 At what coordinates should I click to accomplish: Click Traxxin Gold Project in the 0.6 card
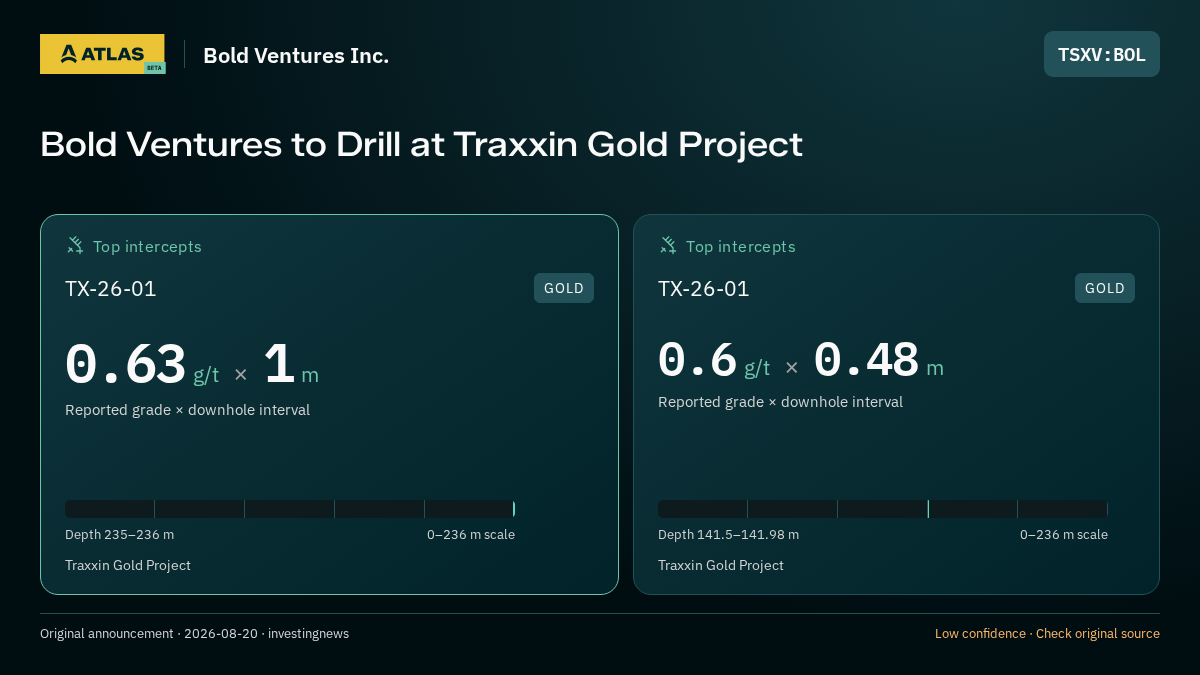721,565
